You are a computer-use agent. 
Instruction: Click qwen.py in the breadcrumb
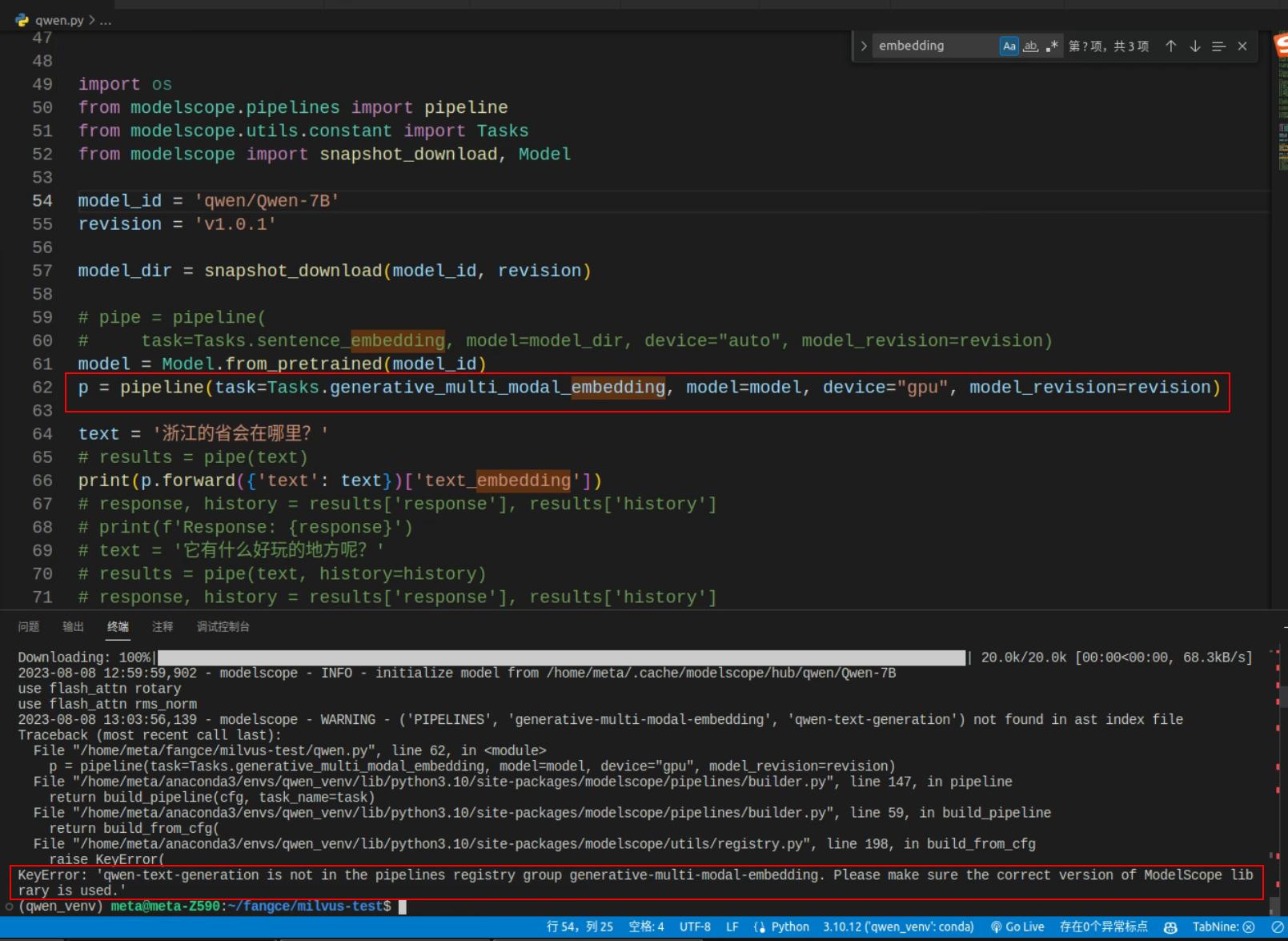coord(59,21)
